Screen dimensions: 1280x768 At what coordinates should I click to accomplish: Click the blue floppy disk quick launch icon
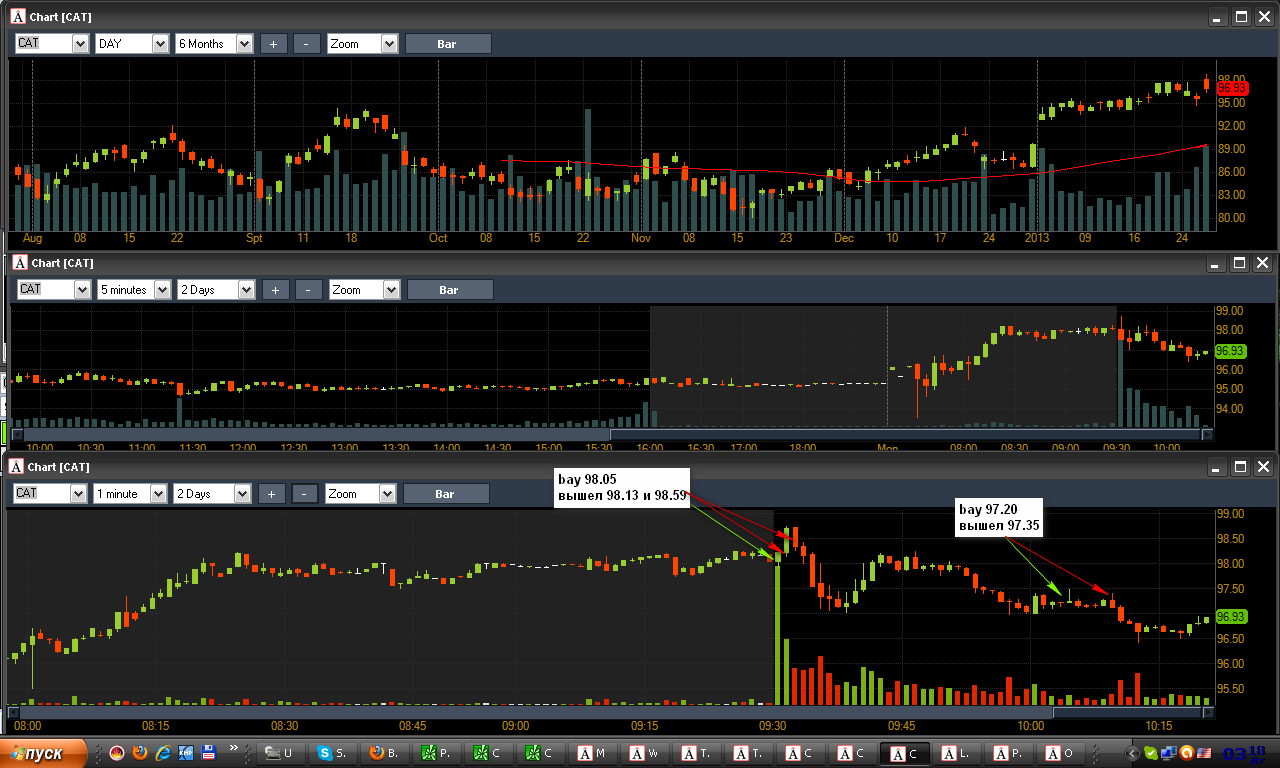[209, 752]
